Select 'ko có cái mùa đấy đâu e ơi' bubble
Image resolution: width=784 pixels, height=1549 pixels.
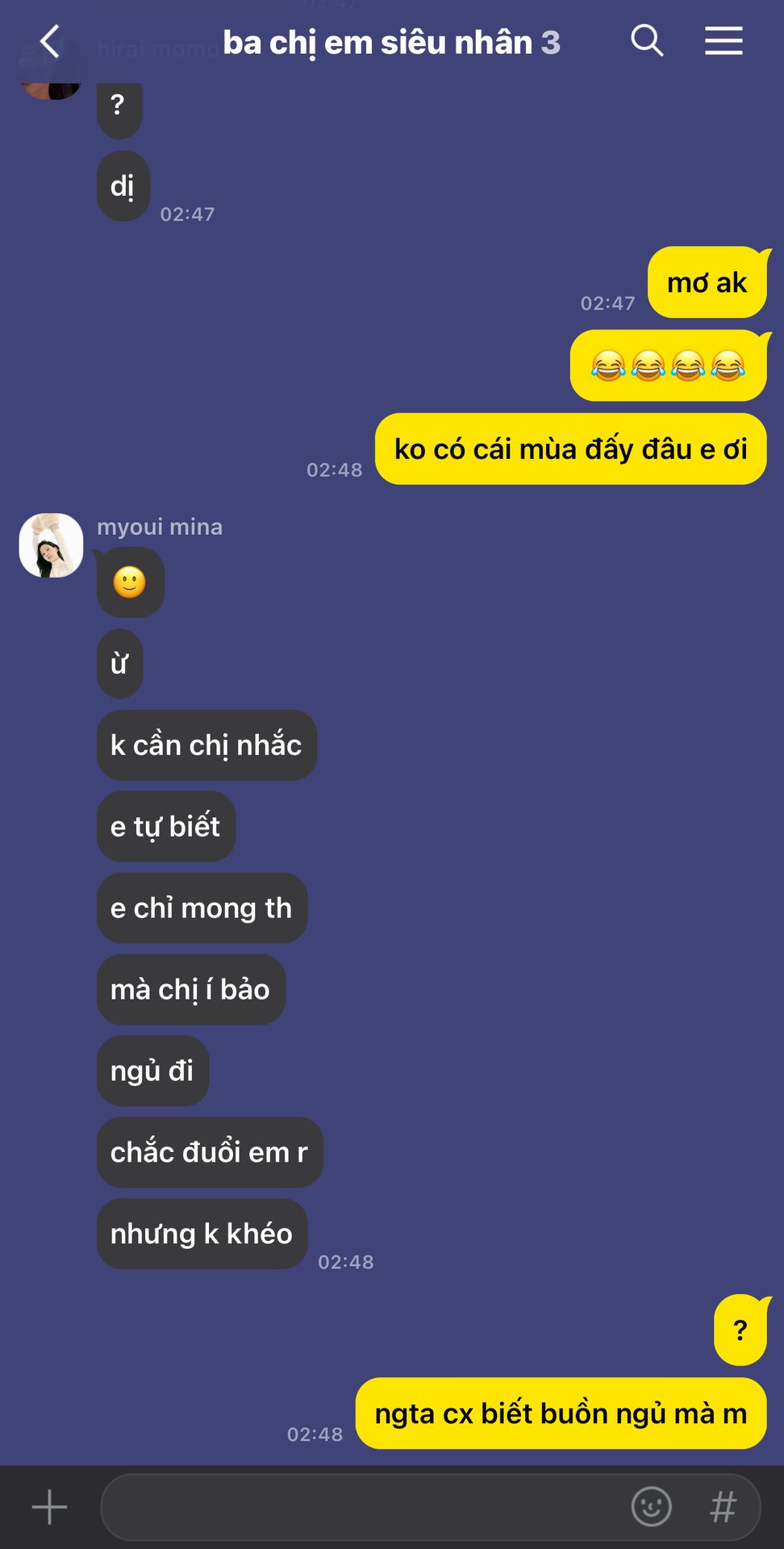coord(571,449)
